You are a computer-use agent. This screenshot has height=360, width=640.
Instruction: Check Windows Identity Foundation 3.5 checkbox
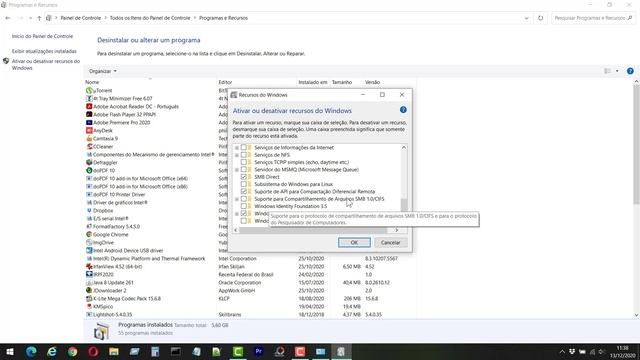click(x=244, y=206)
